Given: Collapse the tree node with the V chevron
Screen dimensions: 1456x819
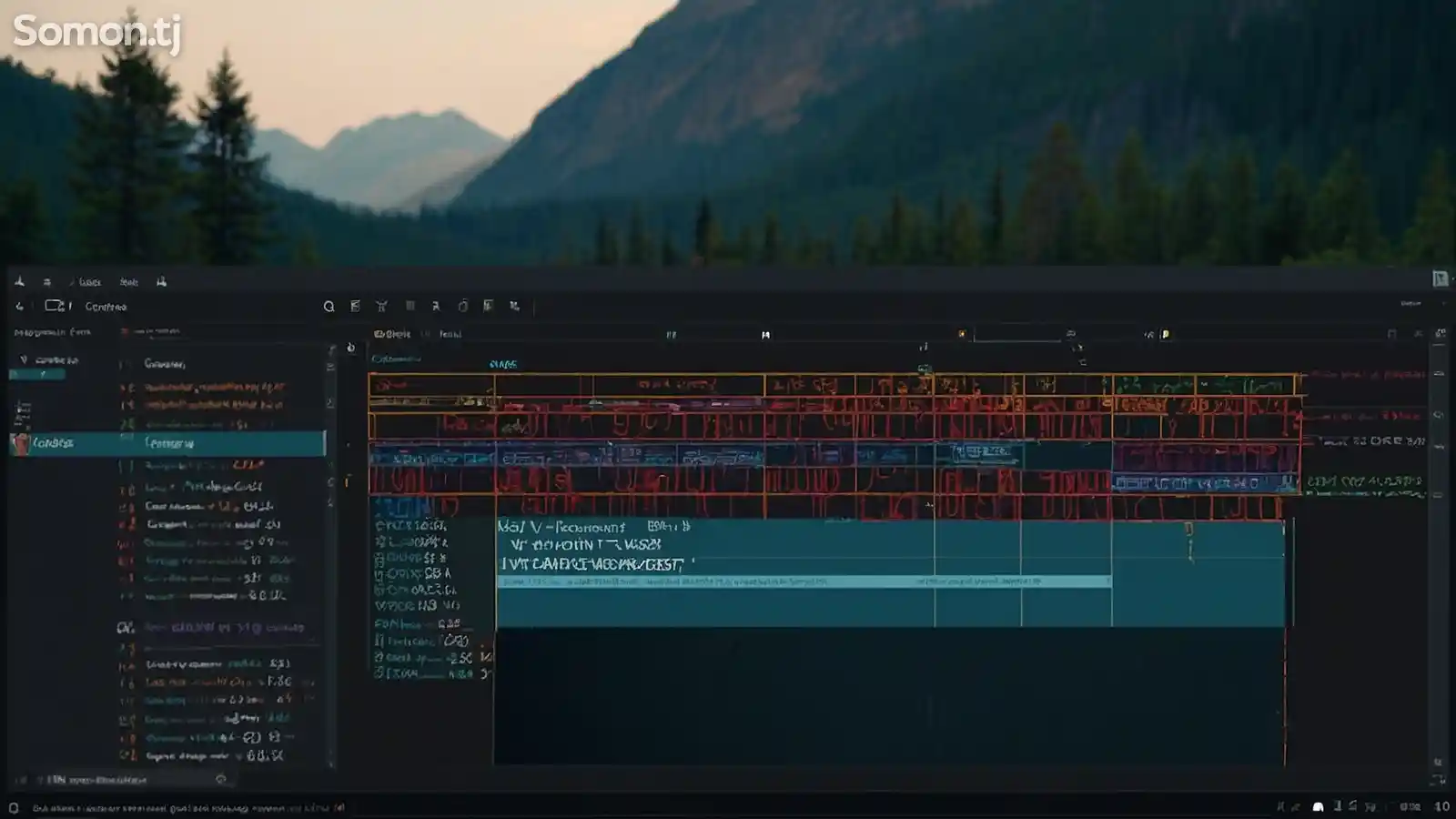Looking at the screenshot, I should 24,359.
